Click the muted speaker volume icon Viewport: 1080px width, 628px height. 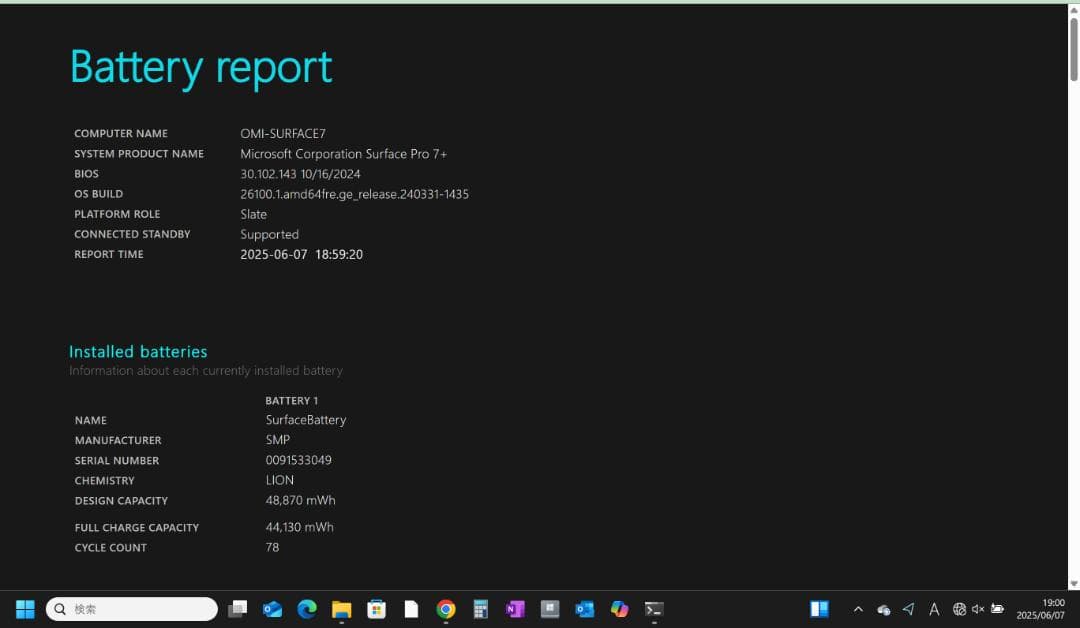tap(977, 609)
